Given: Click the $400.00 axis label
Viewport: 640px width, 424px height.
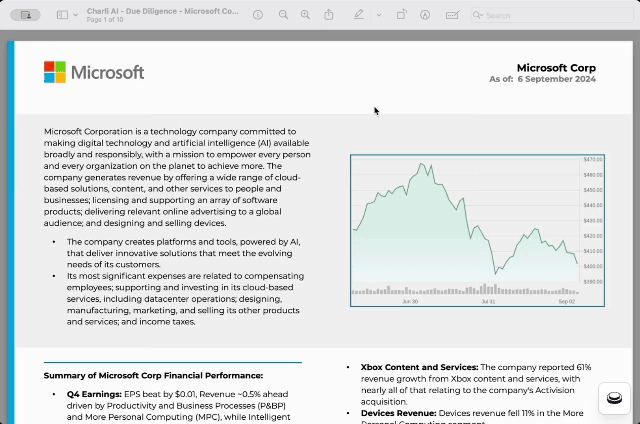Looking at the screenshot, I should click(x=593, y=266).
